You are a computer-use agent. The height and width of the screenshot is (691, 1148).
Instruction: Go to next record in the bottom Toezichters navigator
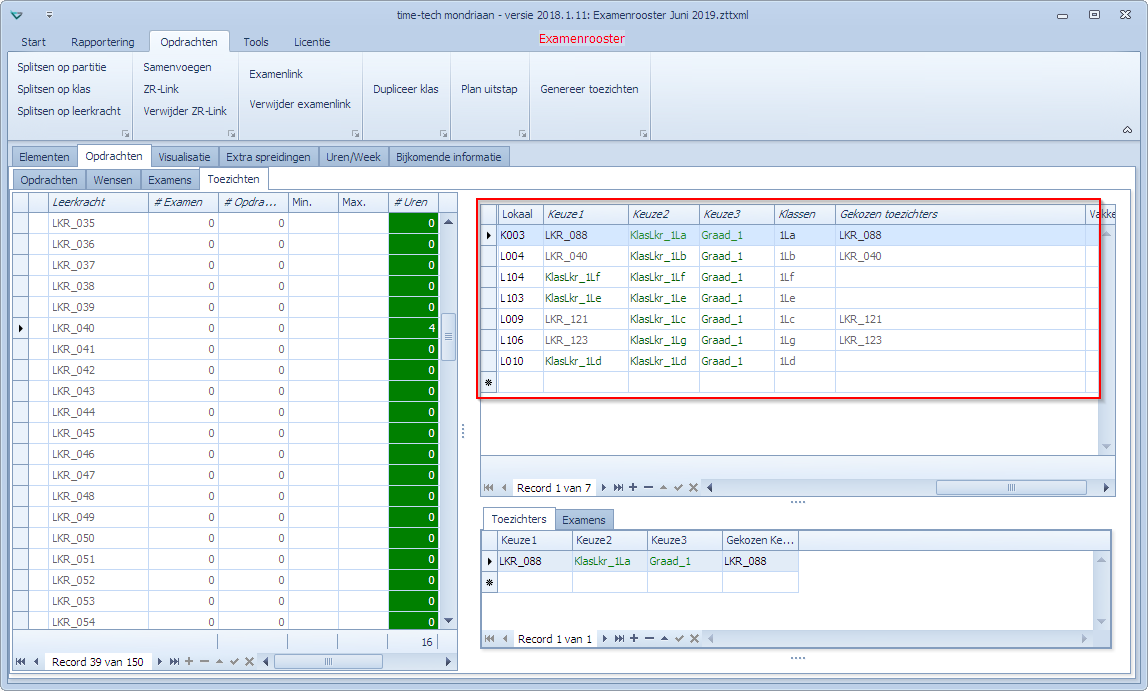605,638
